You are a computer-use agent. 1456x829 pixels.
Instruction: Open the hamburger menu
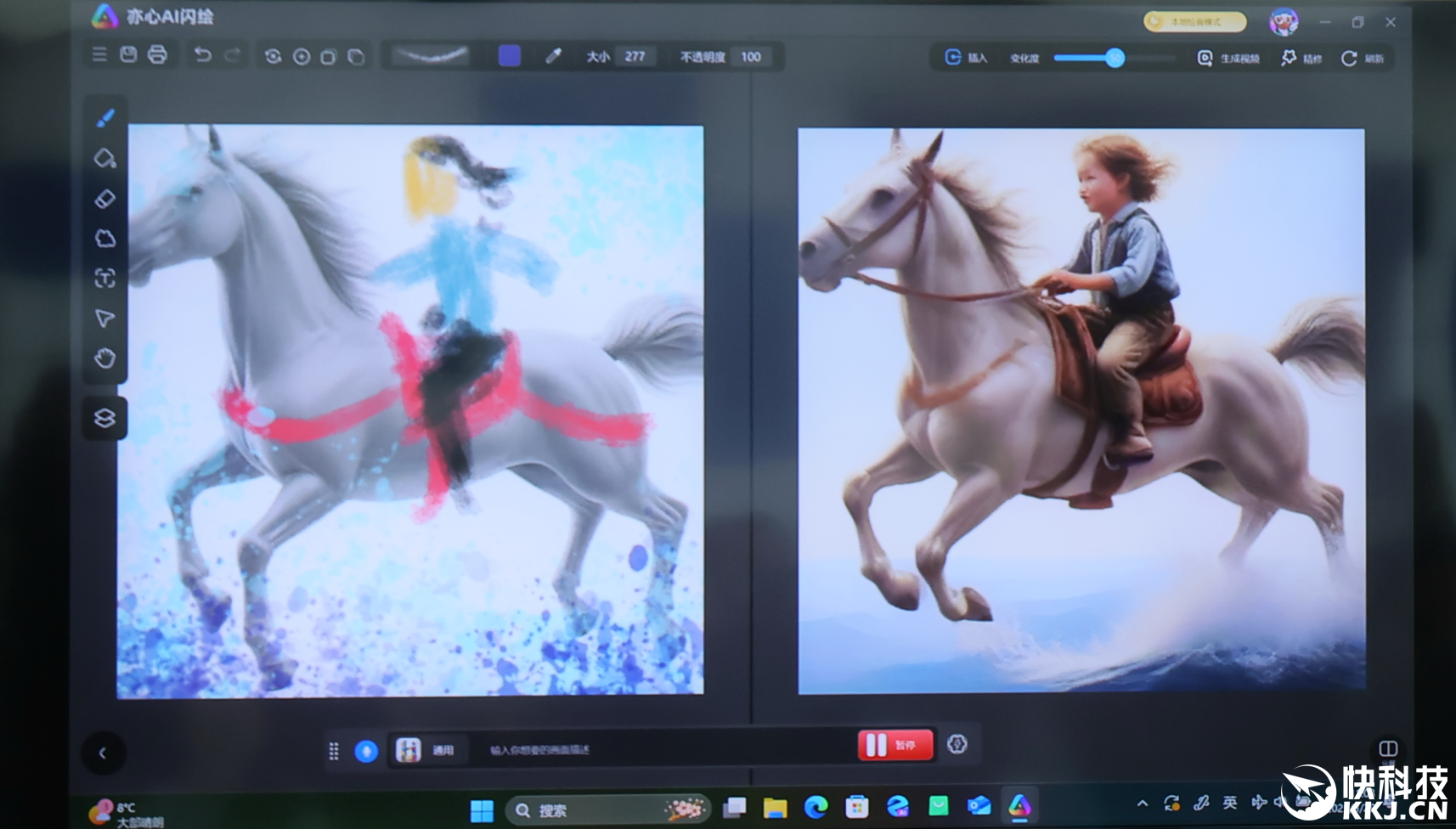(x=99, y=55)
